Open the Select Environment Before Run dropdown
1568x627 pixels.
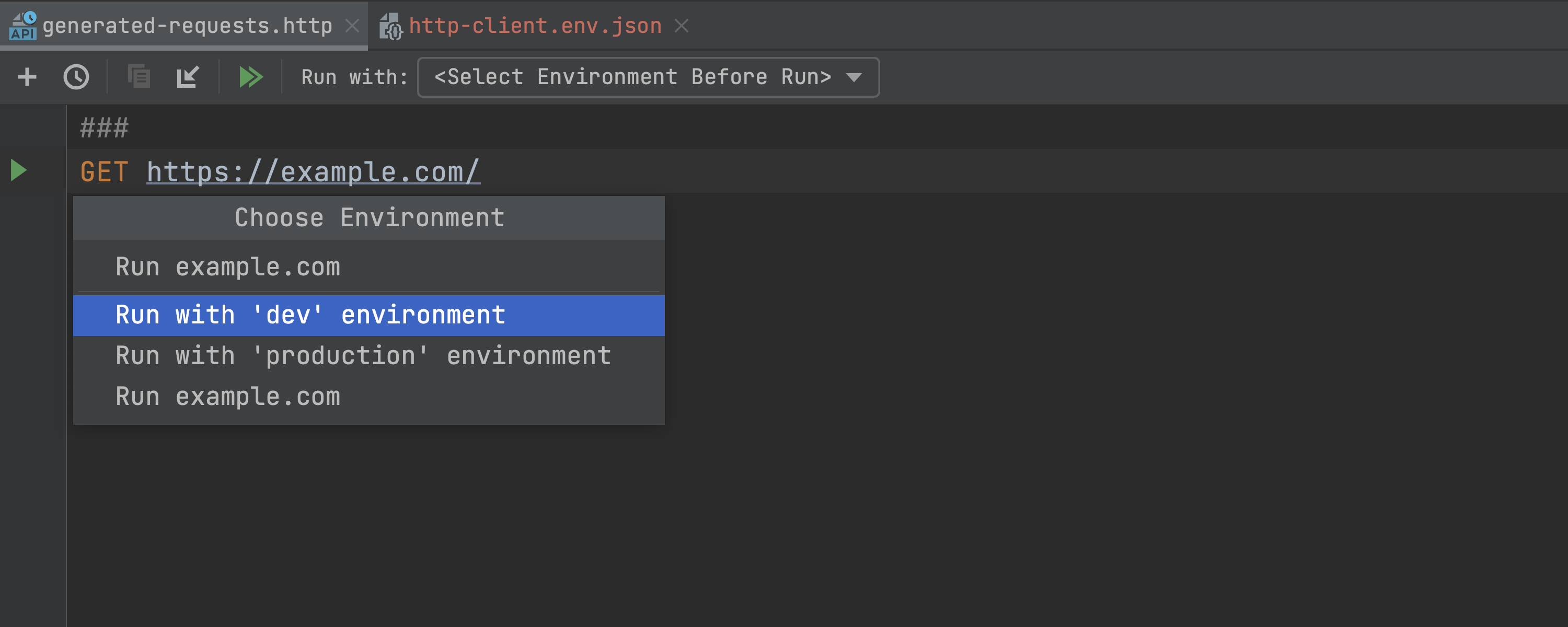click(x=633, y=77)
